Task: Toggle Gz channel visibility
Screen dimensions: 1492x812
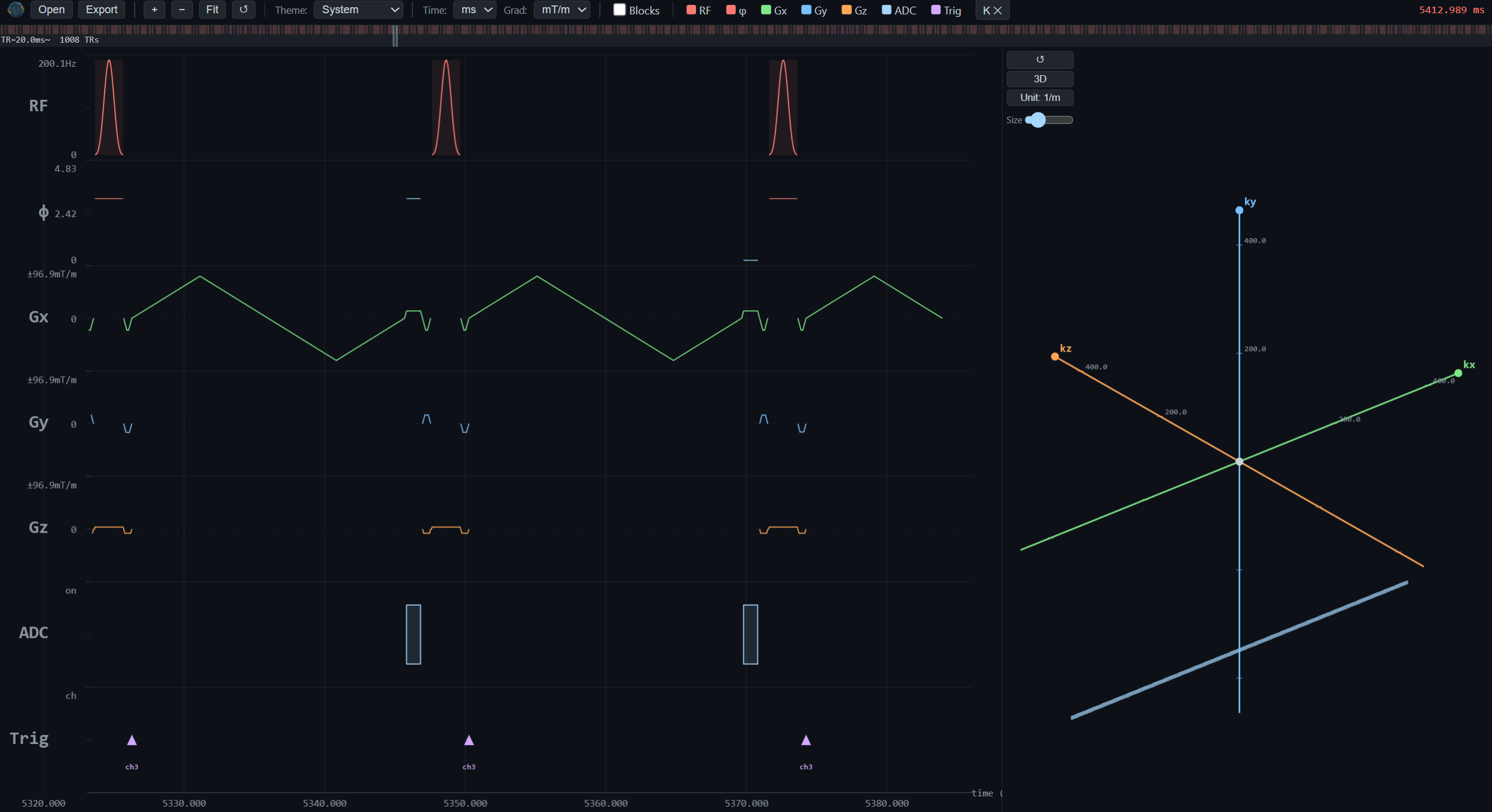Action: [854, 10]
